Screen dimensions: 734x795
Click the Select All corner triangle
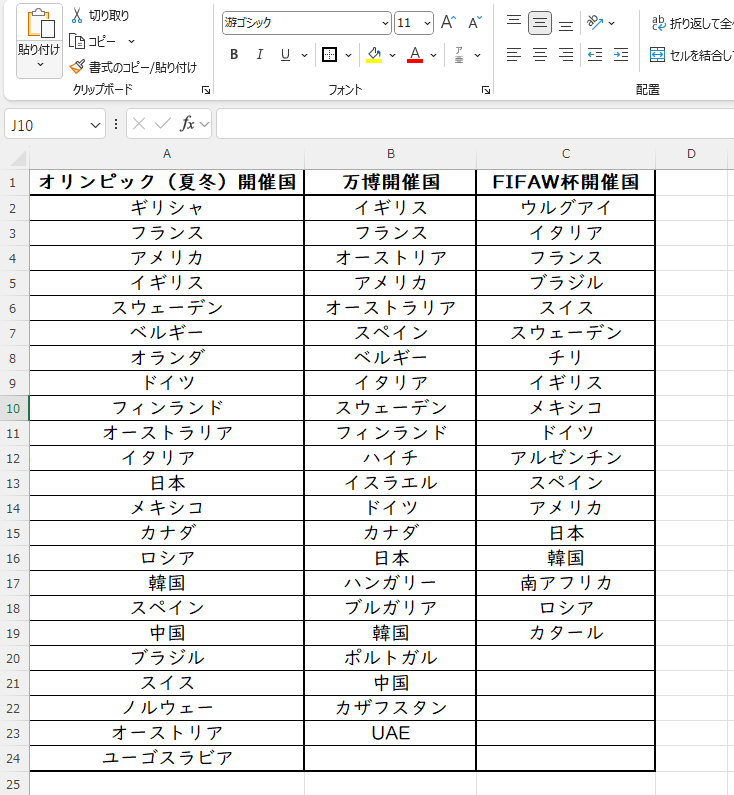click(18, 158)
